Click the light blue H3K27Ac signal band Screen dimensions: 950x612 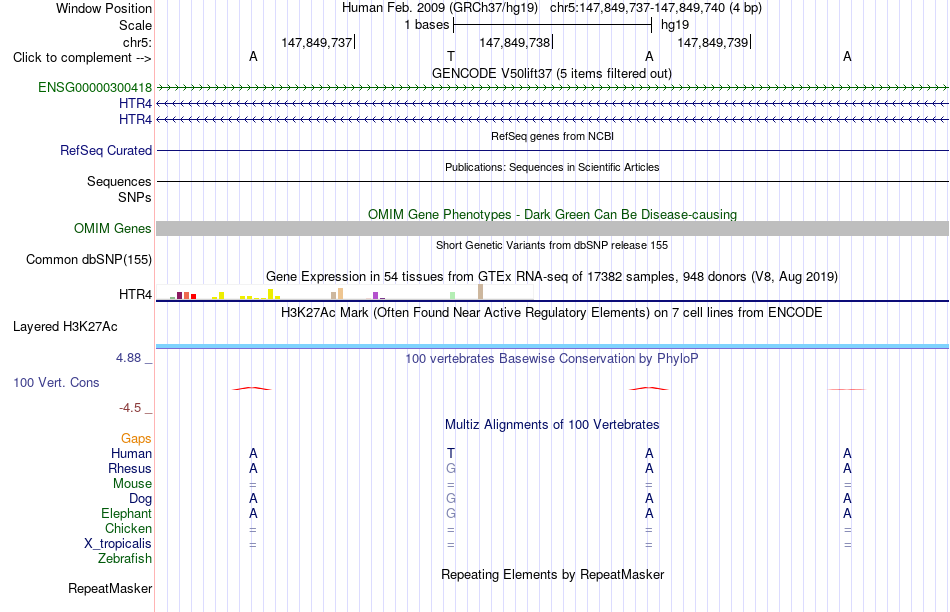coord(552,346)
